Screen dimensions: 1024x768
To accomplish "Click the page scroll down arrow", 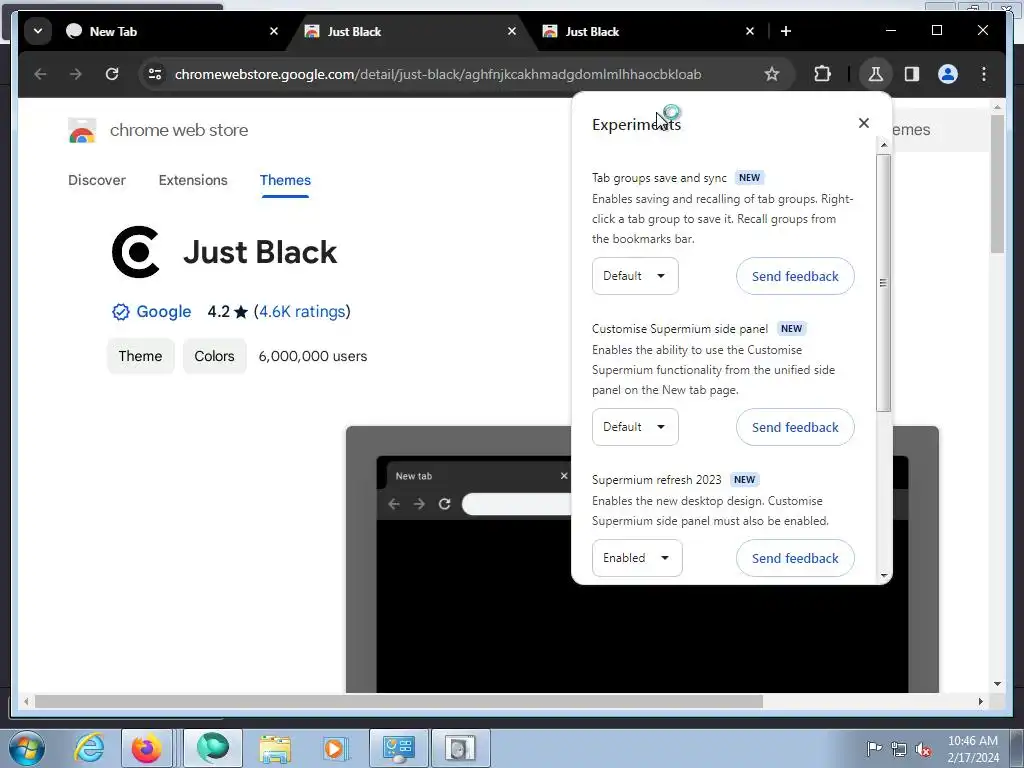I will [997, 684].
